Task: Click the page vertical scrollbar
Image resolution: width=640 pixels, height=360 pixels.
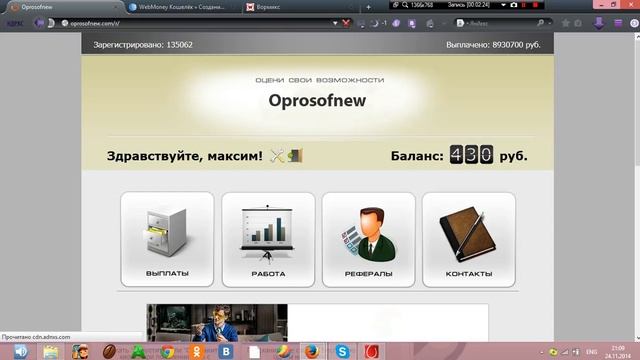Action: [x=637, y=187]
